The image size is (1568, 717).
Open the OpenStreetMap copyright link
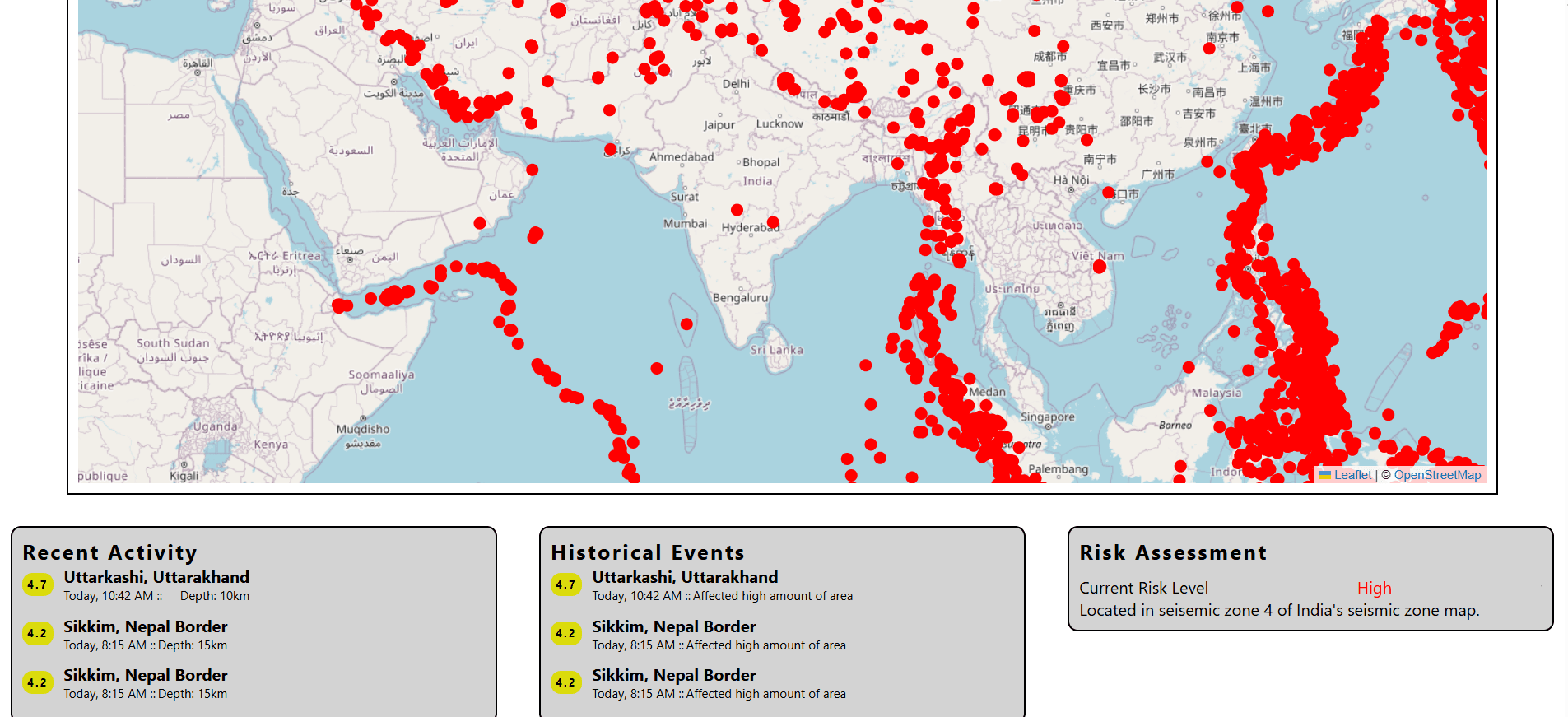pos(1436,475)
